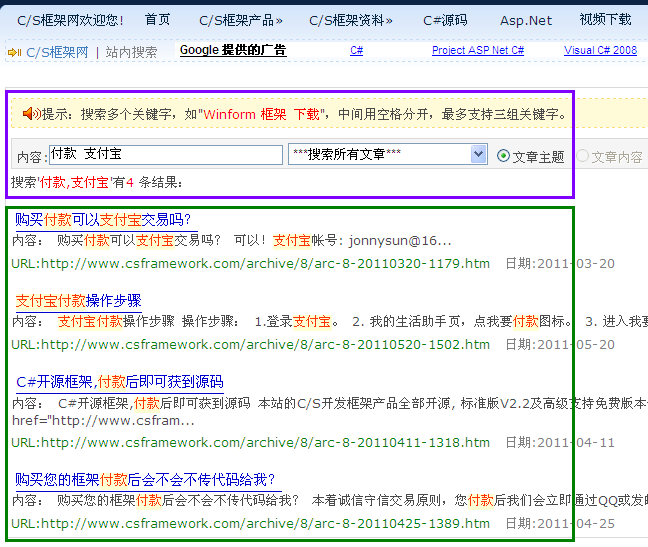Image resolution: width=648 pixels, height=547 pixels.
Task: Open the C#开源框架,付款后即可获到源码 result
Action: (120, 382)
